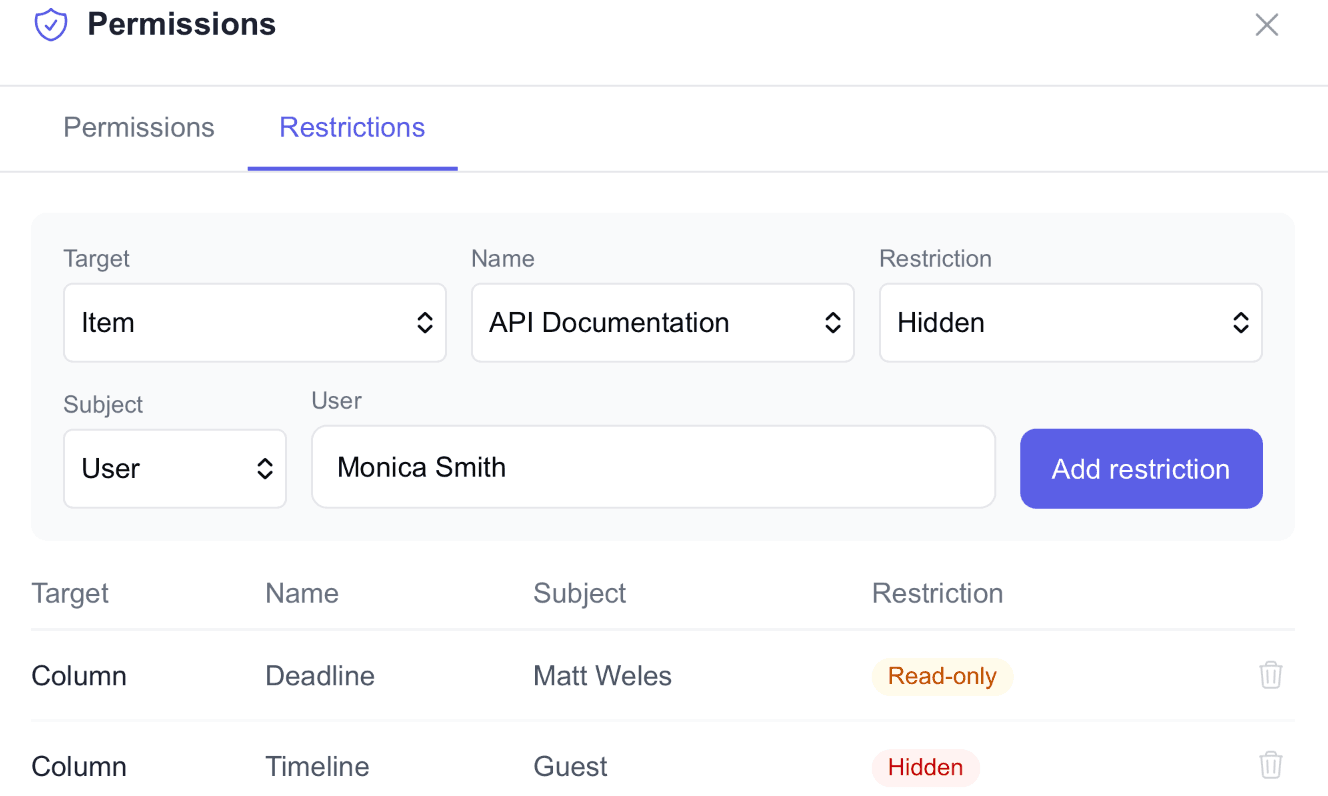The image size is (1328, 796).
Task: Select the Guest subject cell
Action: coord(570,767)
